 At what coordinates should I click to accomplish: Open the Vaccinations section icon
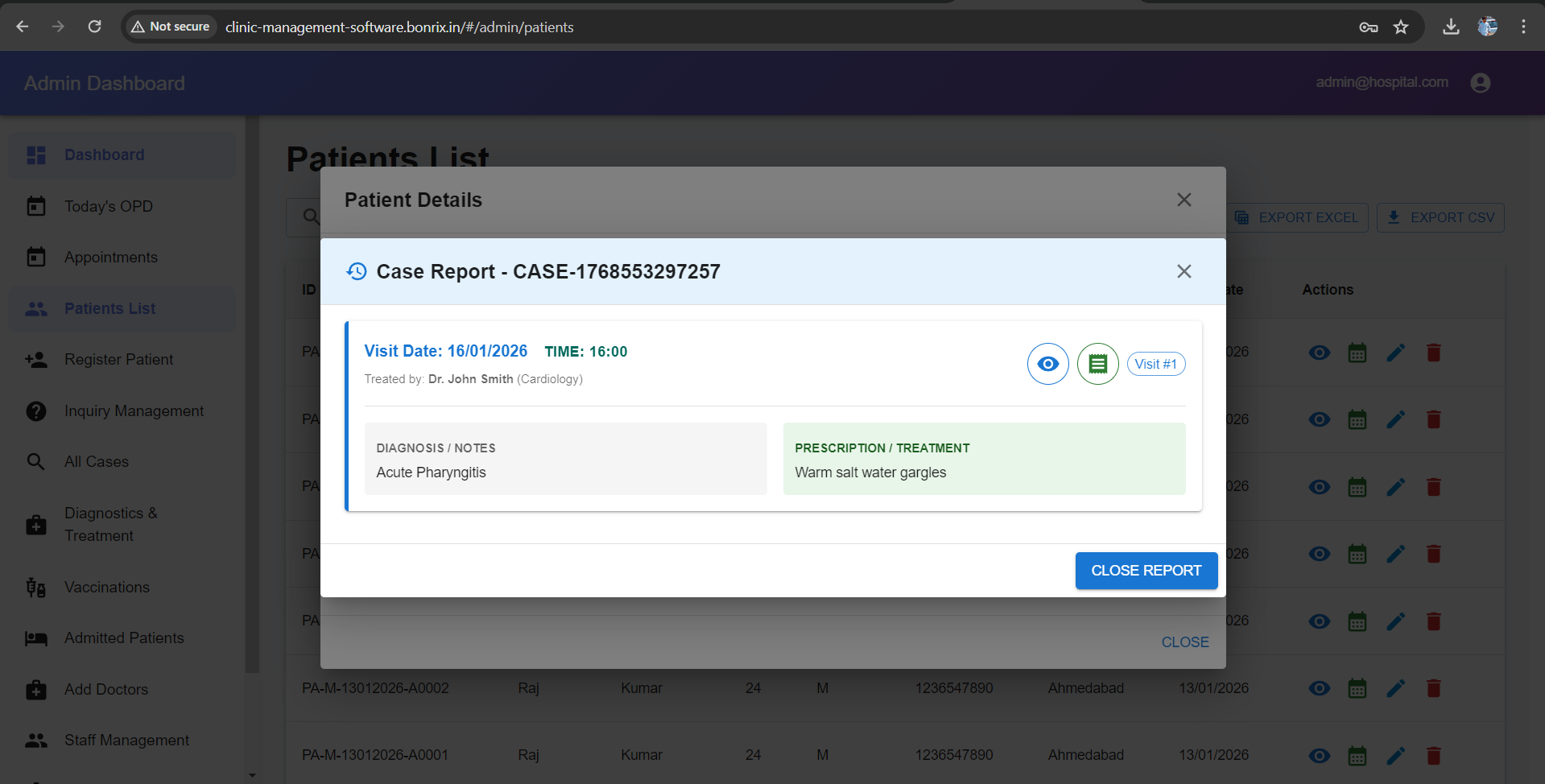click(35, 587)
